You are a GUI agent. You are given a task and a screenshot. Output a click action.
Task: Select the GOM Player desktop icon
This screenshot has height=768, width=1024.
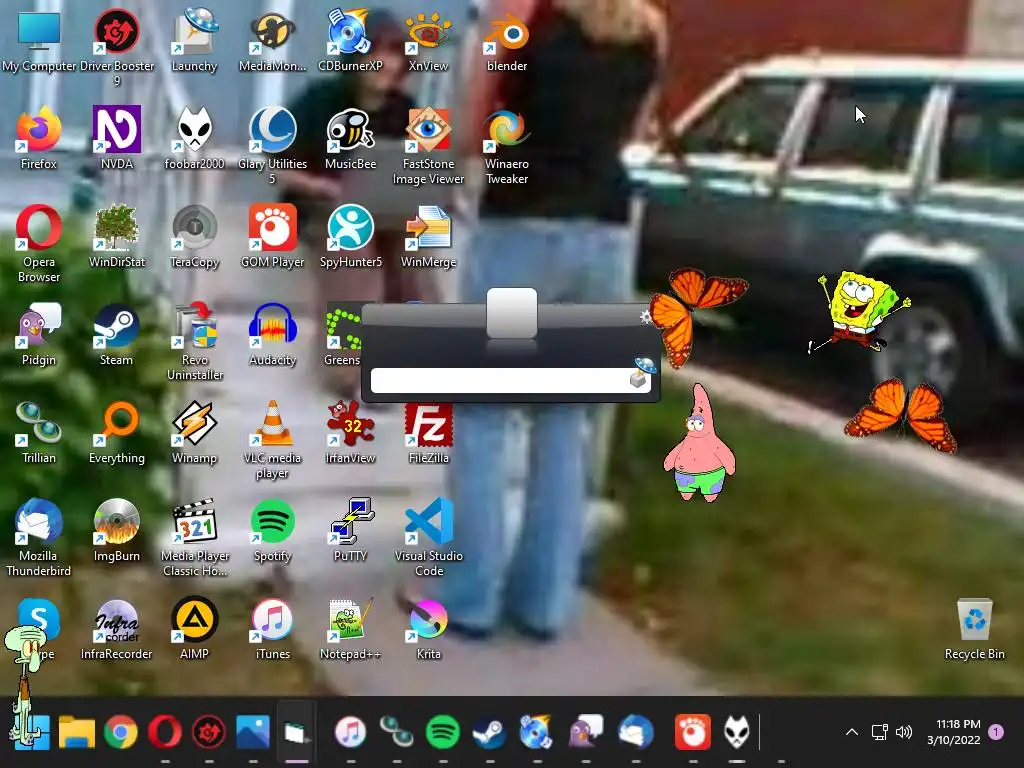tap(272, 236)
